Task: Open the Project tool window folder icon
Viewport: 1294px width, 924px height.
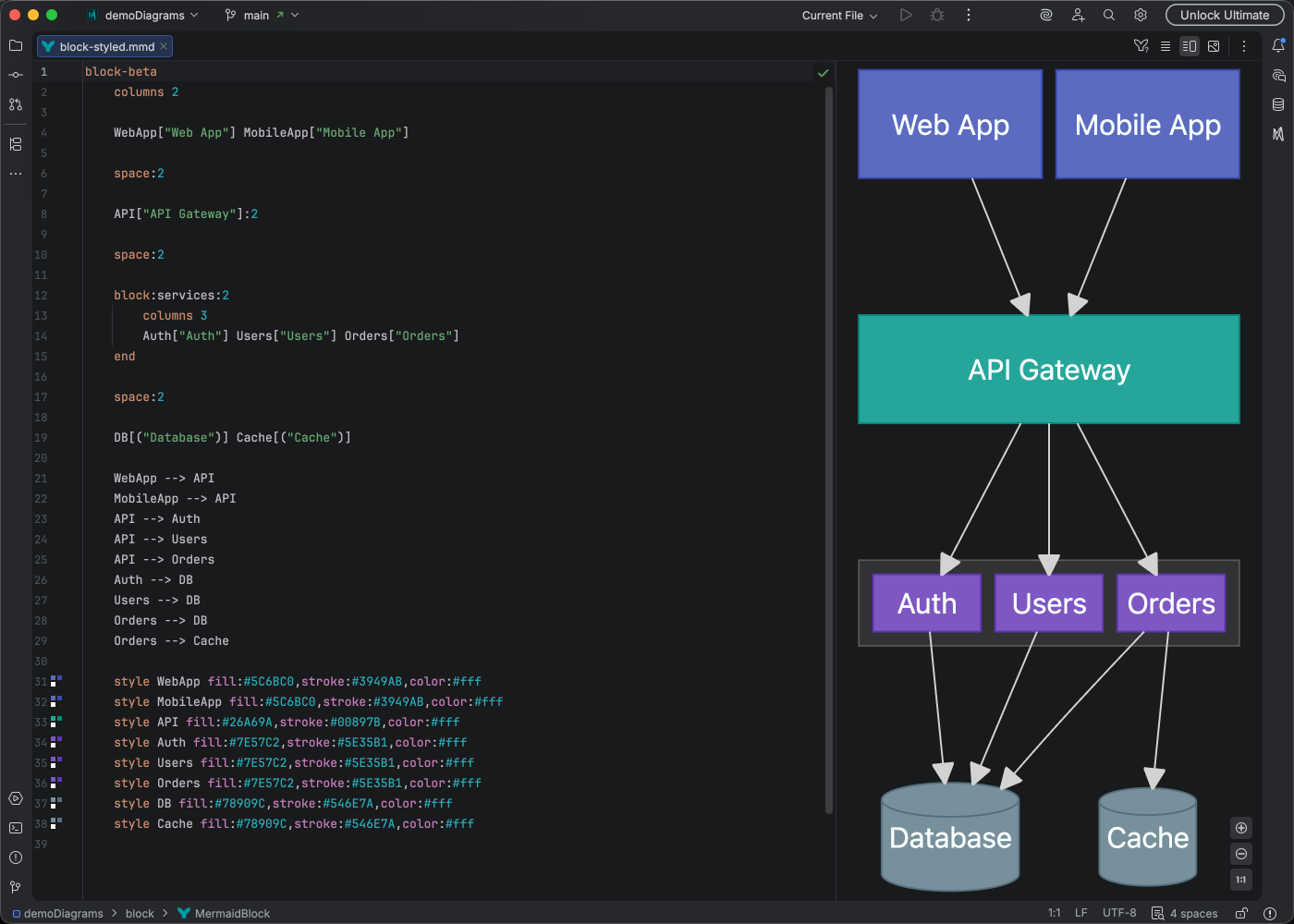Action: pyautogui.click(x=15, y=45)
